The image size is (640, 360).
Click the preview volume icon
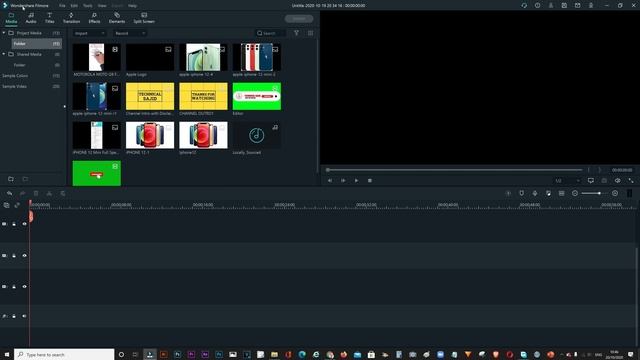[618, 180]
